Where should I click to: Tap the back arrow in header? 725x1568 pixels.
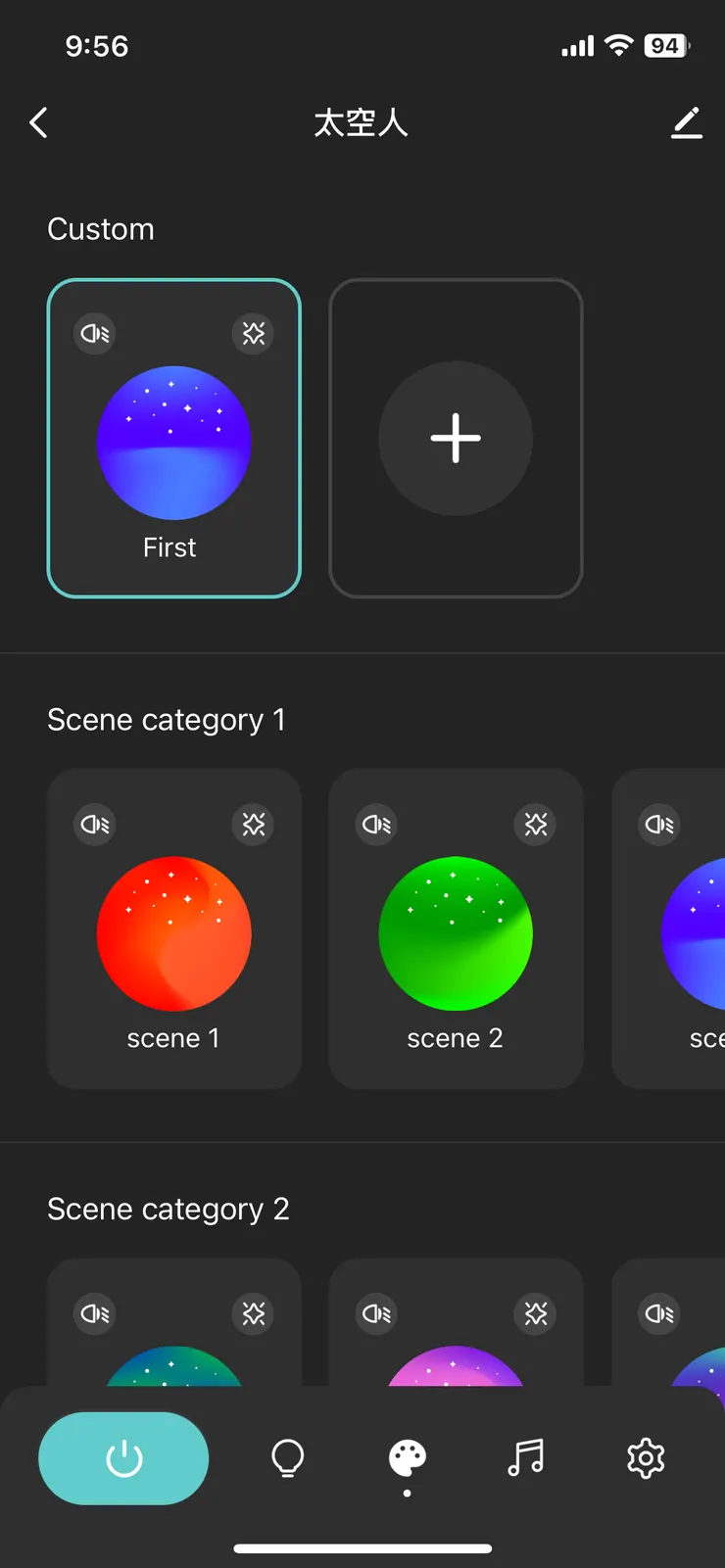(39, 123)
